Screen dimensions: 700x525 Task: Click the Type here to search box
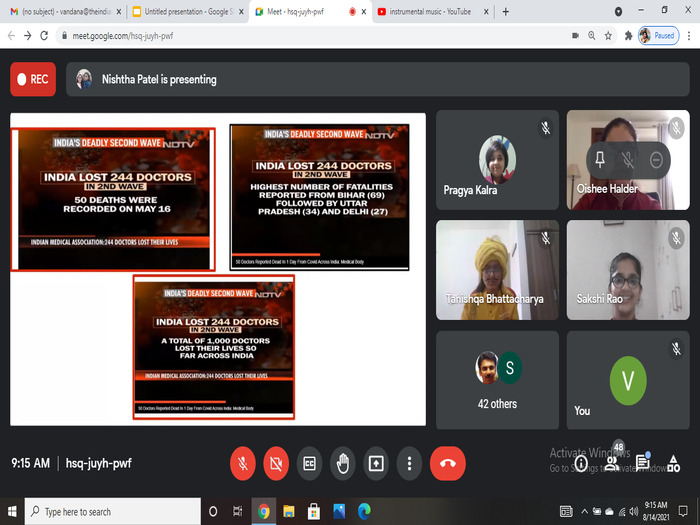[x=112, y=512]
